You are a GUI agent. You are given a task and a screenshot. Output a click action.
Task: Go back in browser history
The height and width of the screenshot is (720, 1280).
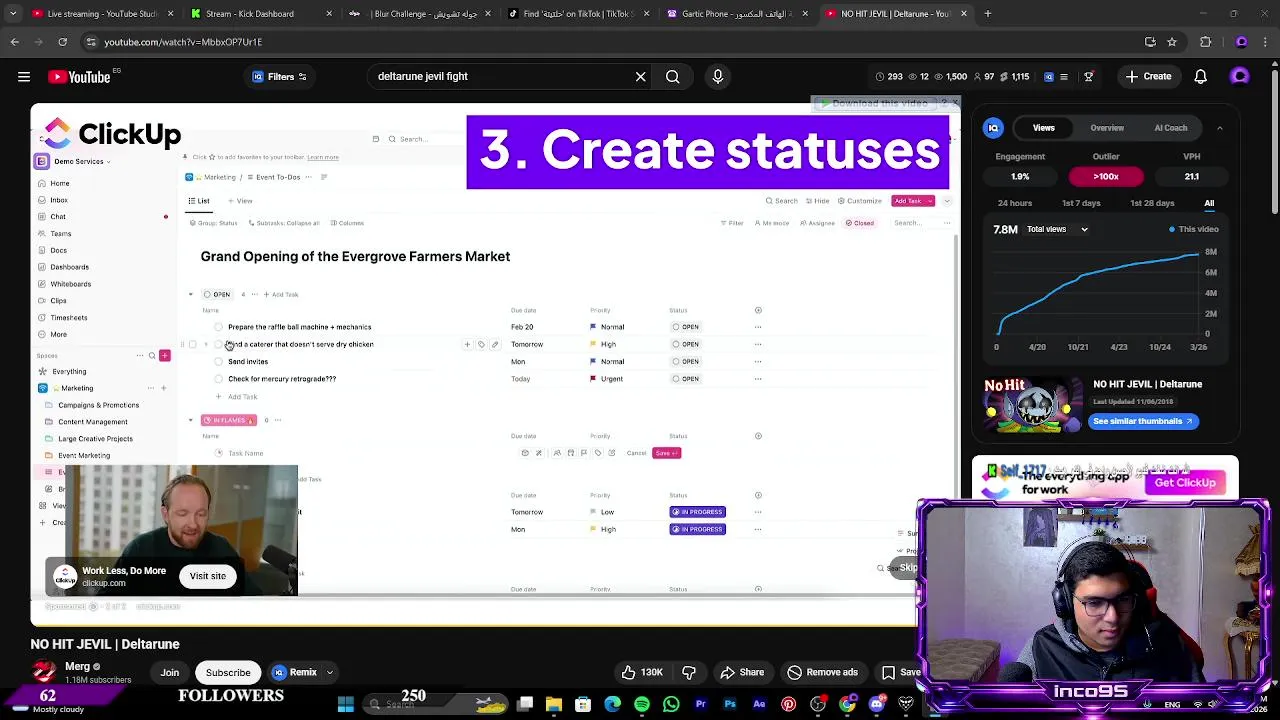coord(15,42)
